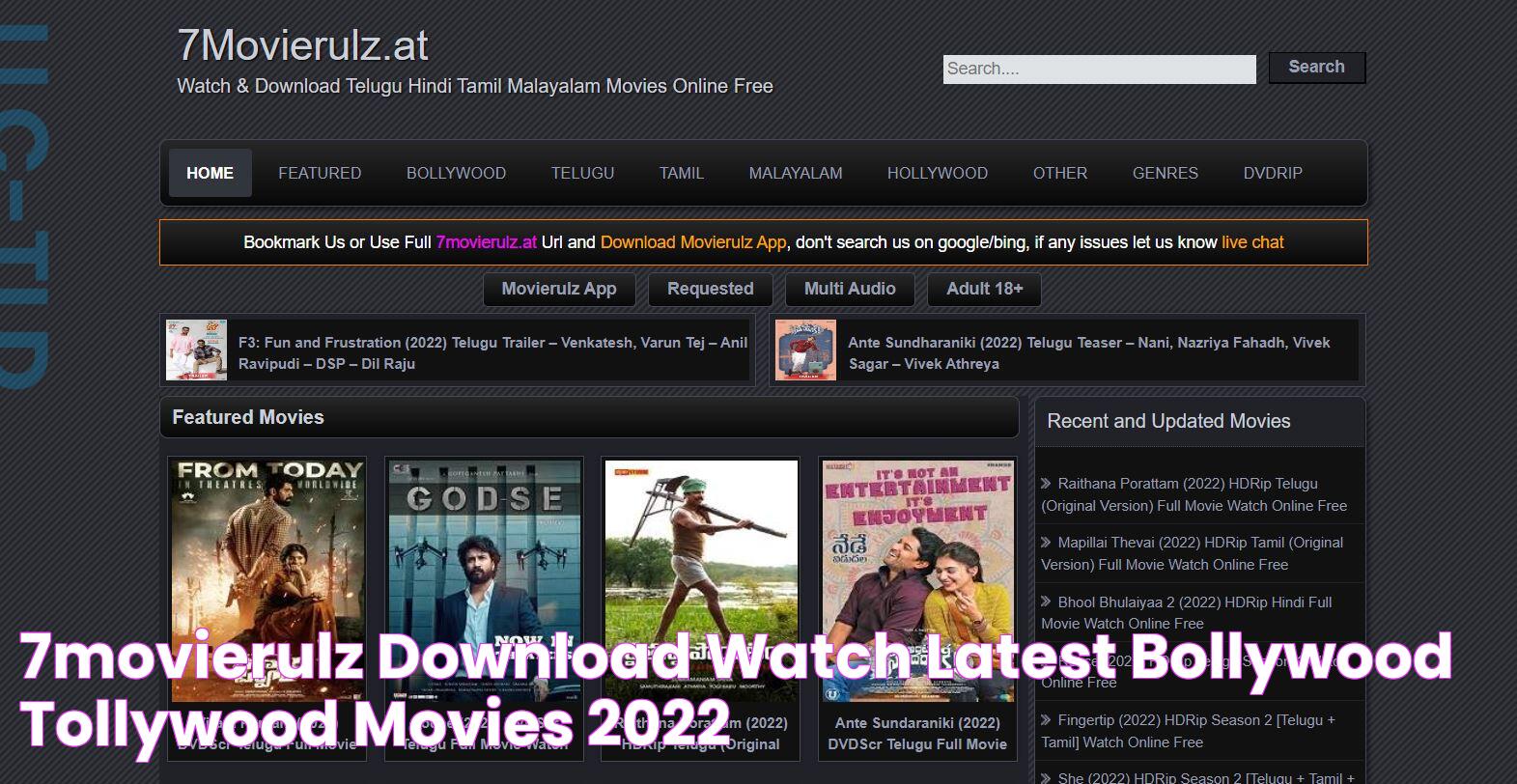Browse the MALAYALAM category
The width and height of the screenshot is (1517, 784).
coord(796,173)
